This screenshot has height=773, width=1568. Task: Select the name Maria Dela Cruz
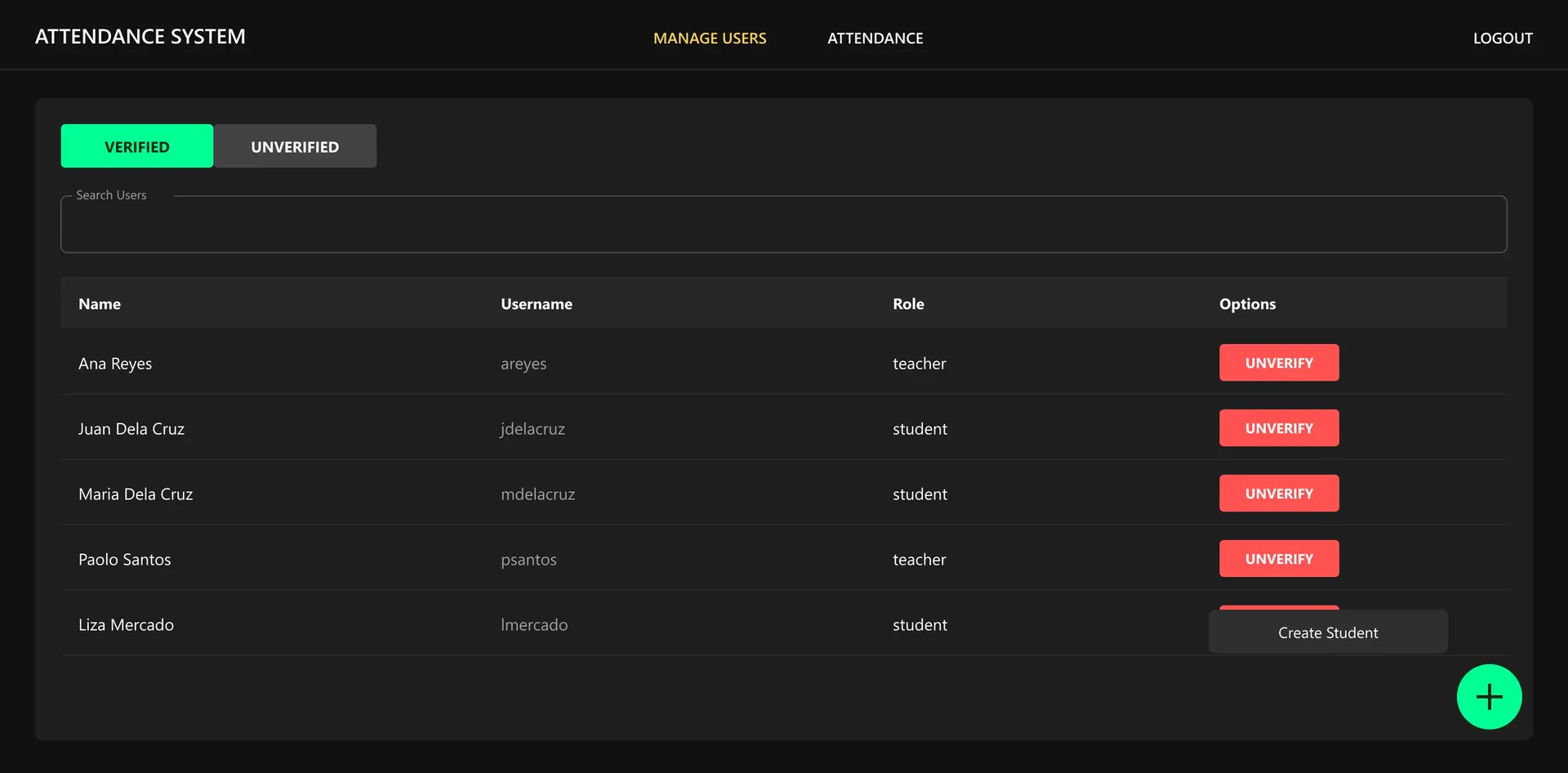point(136,494)
